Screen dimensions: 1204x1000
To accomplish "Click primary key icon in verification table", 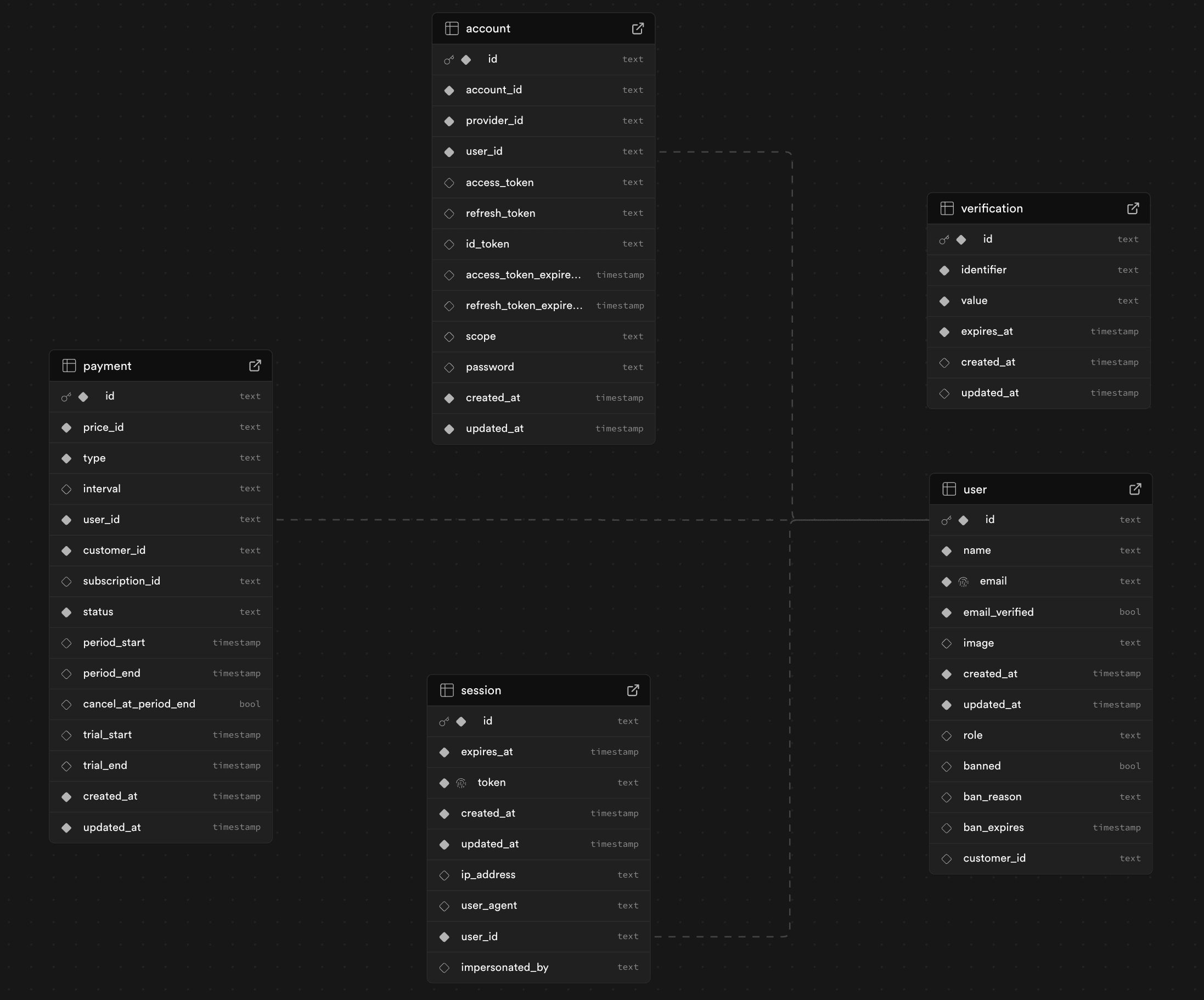I will 944,240.
